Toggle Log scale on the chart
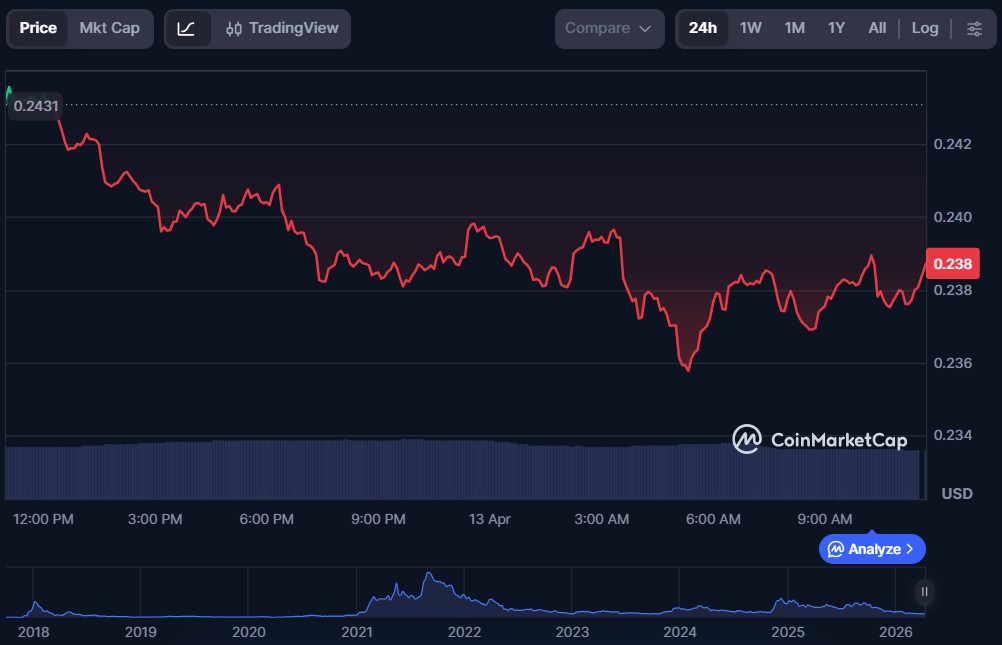Image resolution: width=1002 pixels, height=645 pixels. click(x=925, y=28)
